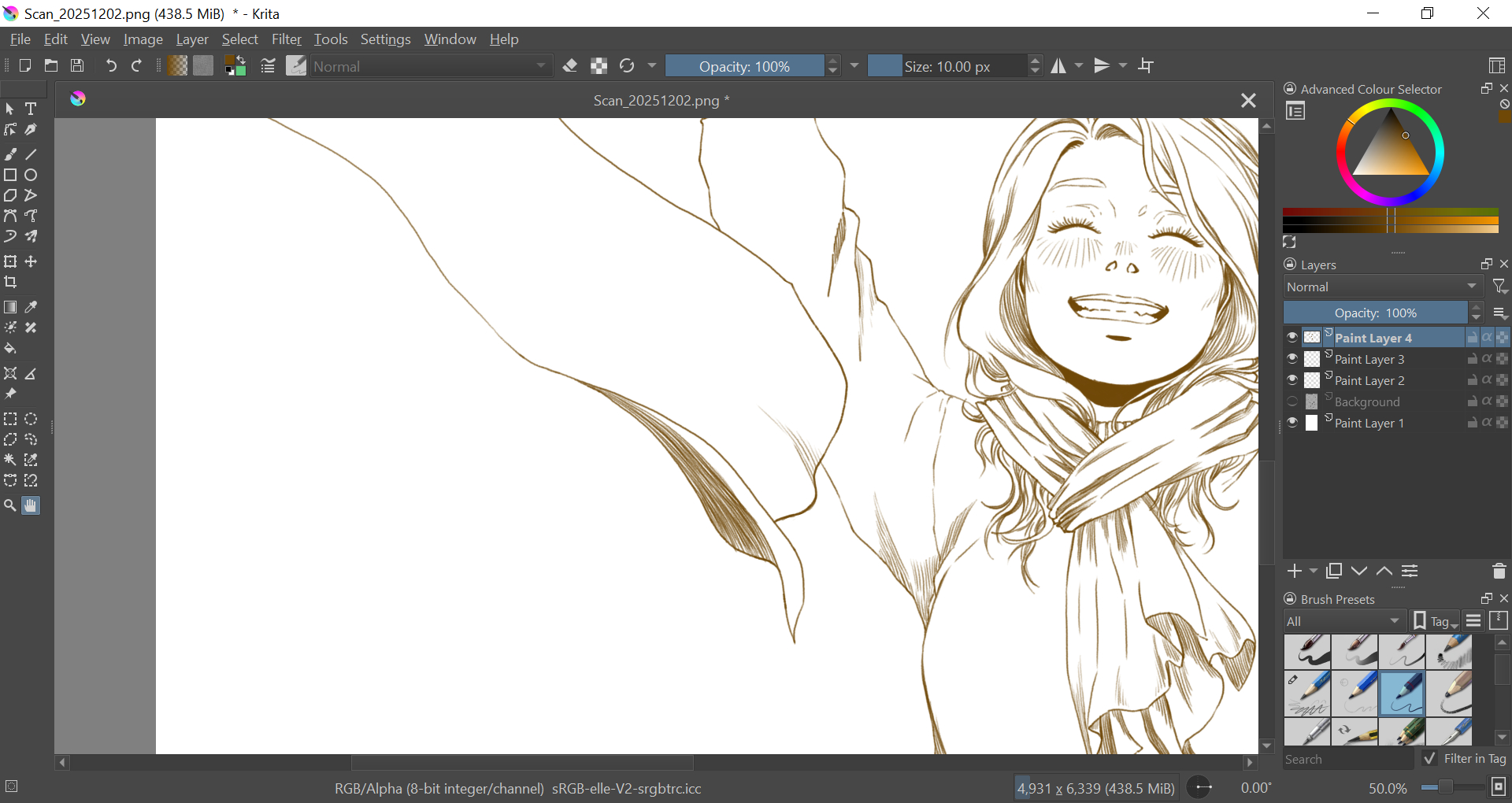
Task: Toggle eraser mode in toolbar
Action: tap(570, 66)
